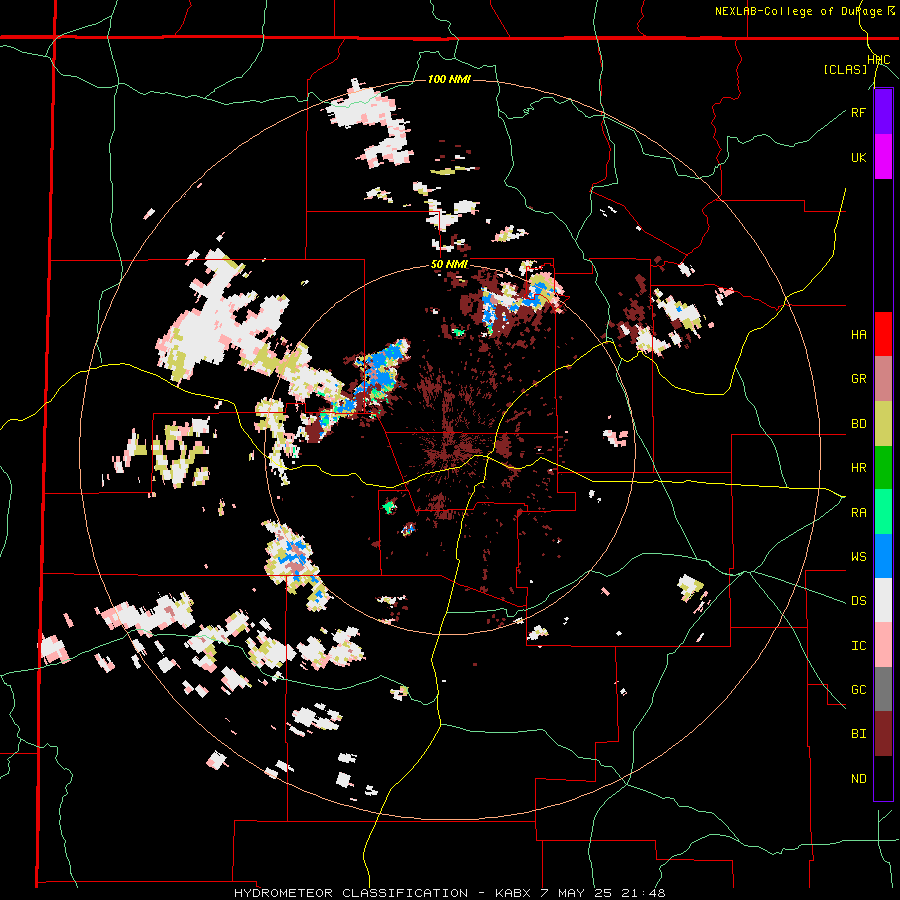Click the 100 NMI range ring label

(x=449, y=79)
